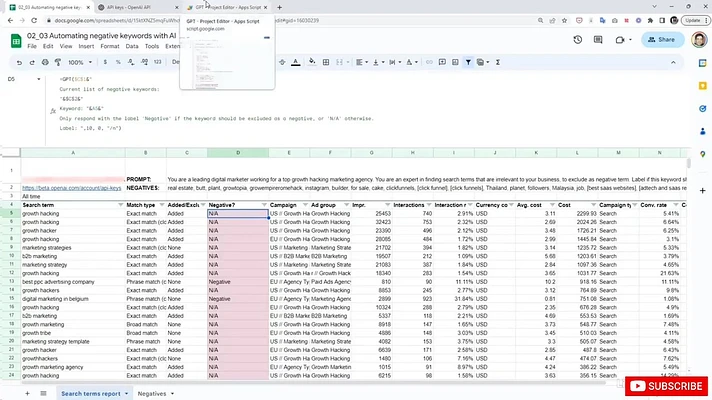Format as currency with dollar icon
The height and width of the screenshot is (400, 712).
[105, 62]
